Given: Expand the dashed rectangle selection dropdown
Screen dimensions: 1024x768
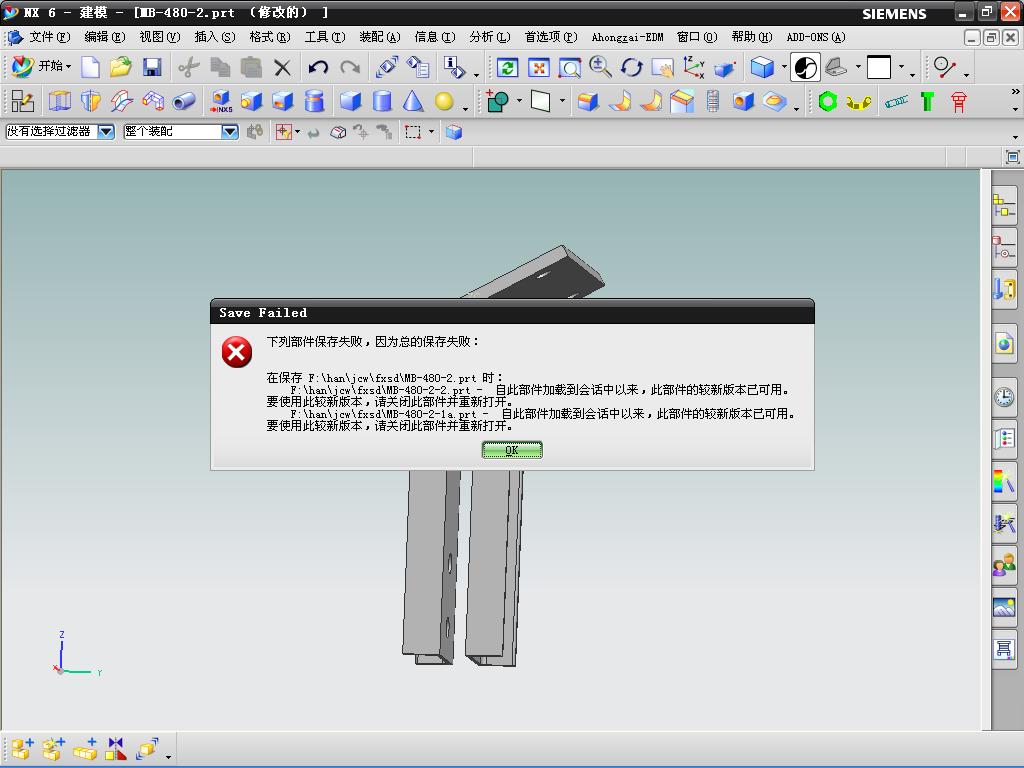Looking at the screenshot, I should [x=431, y=133].
